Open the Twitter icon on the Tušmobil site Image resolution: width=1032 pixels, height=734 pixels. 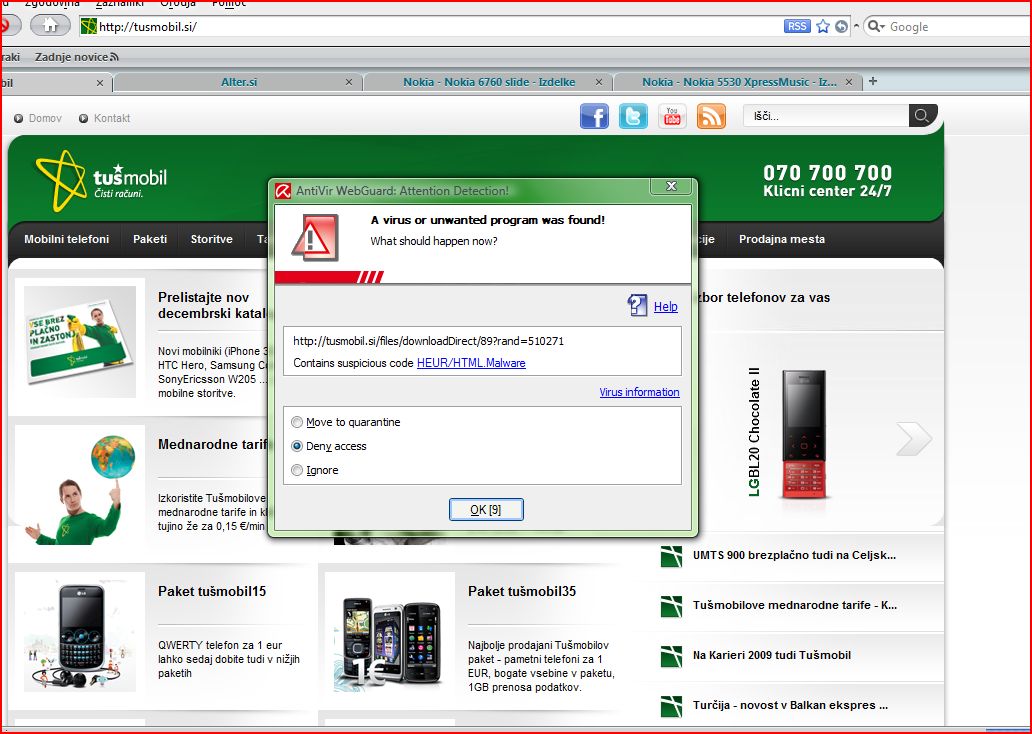633,117
